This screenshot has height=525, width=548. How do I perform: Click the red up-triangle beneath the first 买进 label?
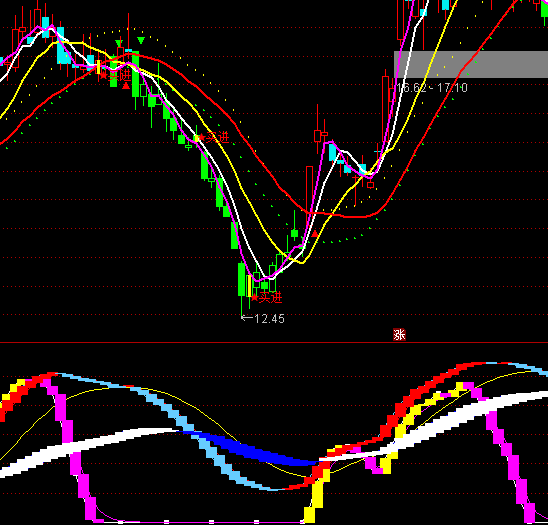126,86
